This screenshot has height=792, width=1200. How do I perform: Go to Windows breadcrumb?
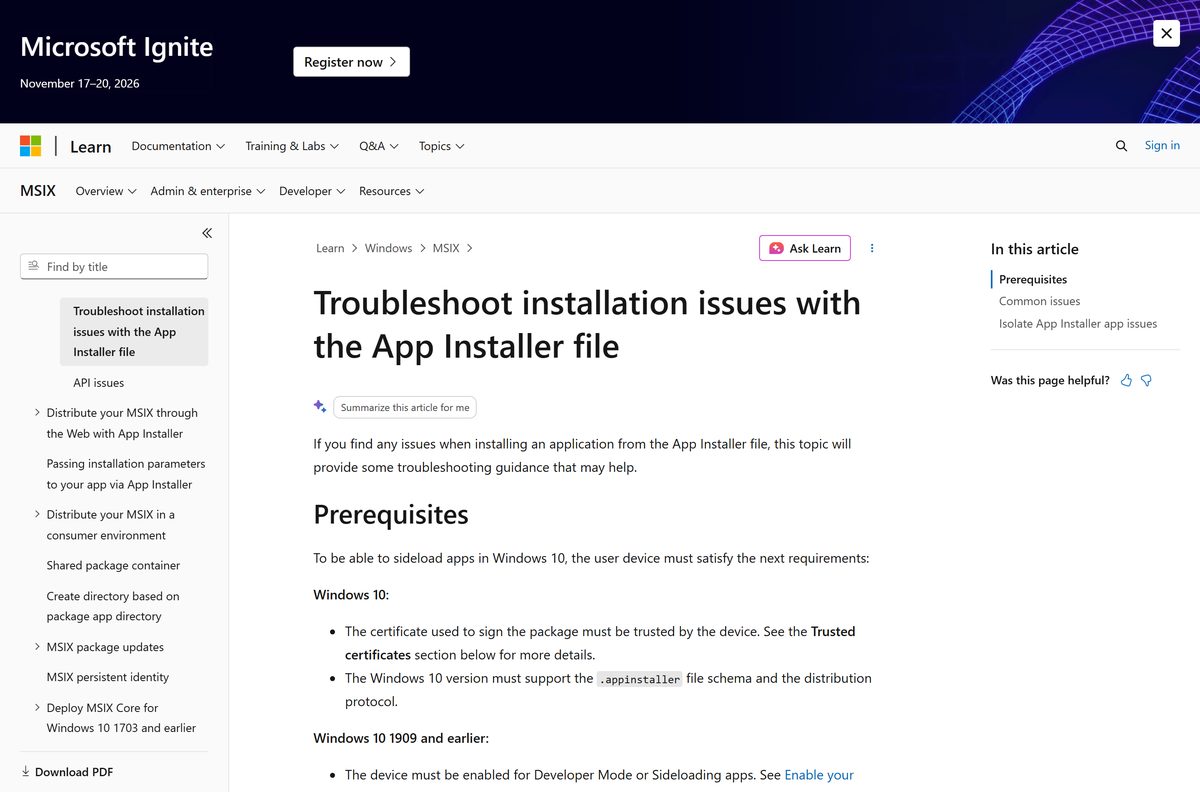pyautogui.click(x=388, y=248)
